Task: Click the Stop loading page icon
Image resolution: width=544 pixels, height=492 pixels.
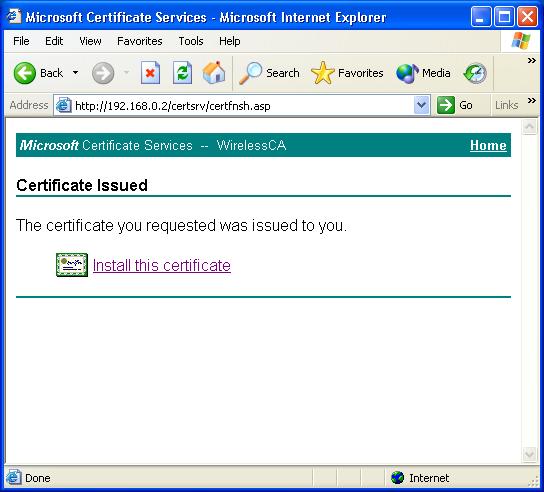Action: [150, 73]
